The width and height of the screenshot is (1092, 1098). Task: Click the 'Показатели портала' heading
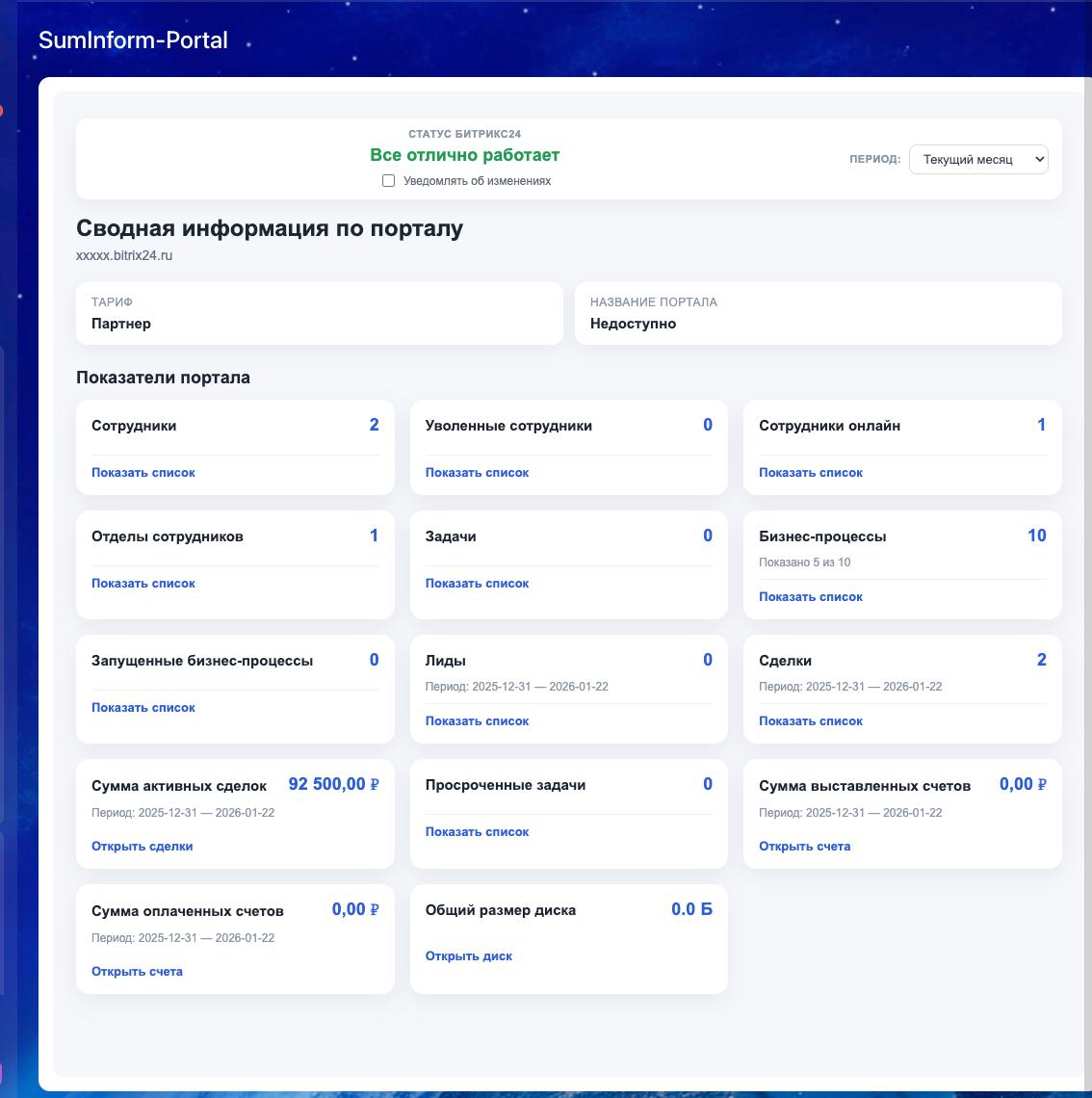pyautogui.click(x=163, y=378)
